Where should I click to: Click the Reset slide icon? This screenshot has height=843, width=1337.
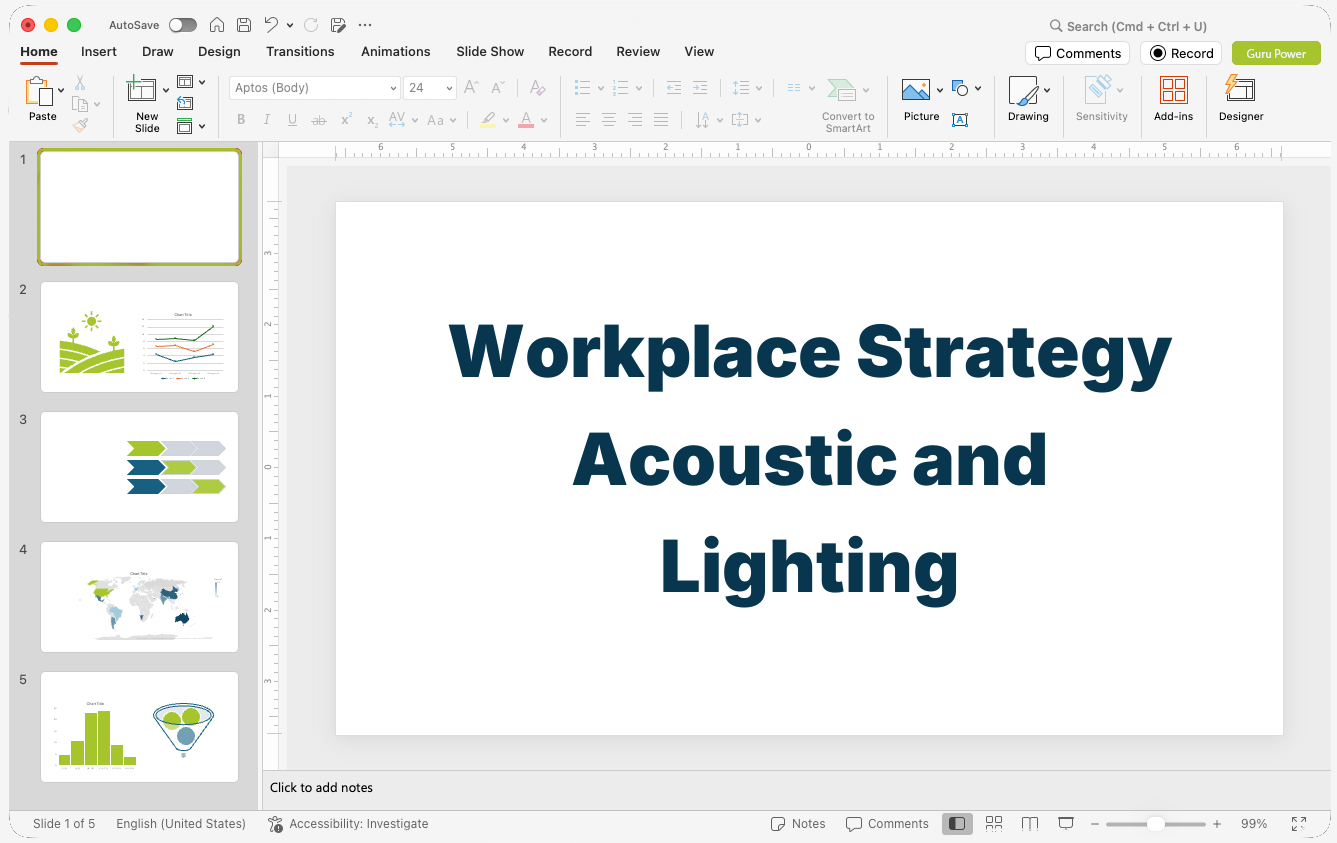tap(185, 103)
